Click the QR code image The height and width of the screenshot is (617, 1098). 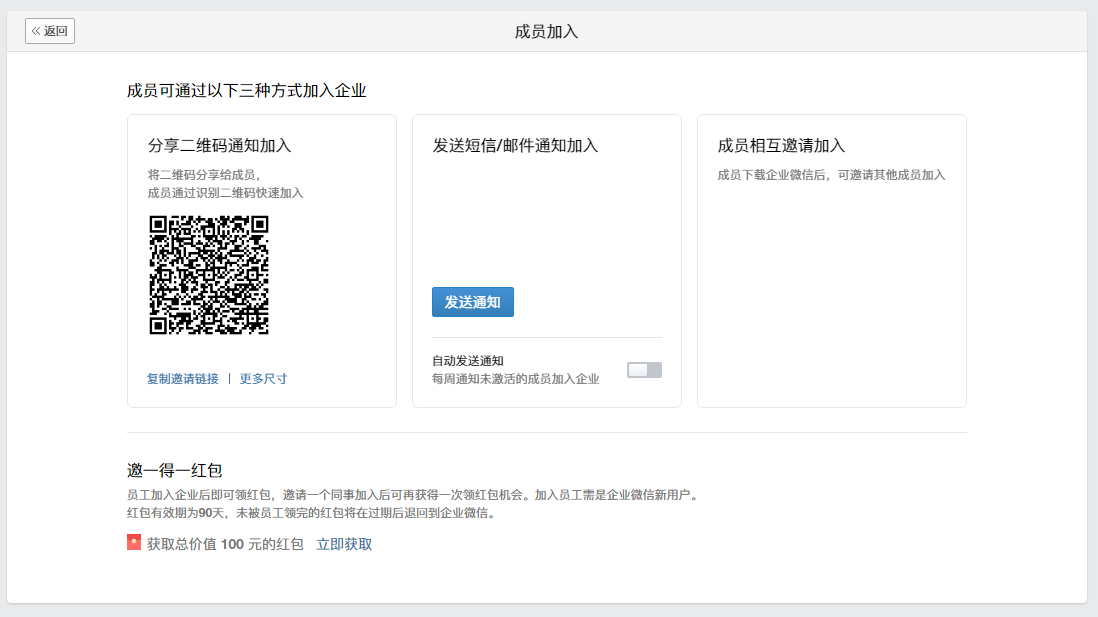209,275
